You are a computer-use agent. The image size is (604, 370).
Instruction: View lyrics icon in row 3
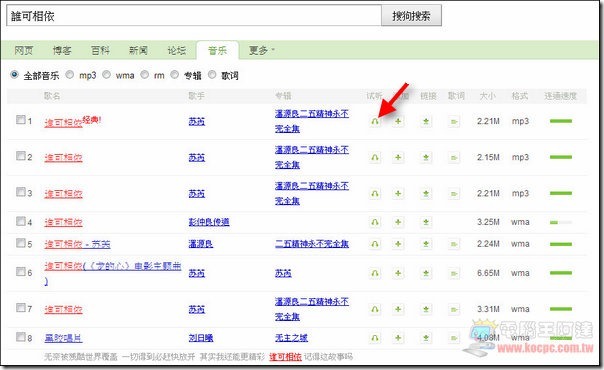pyautogui.click(x=454, y=194)
